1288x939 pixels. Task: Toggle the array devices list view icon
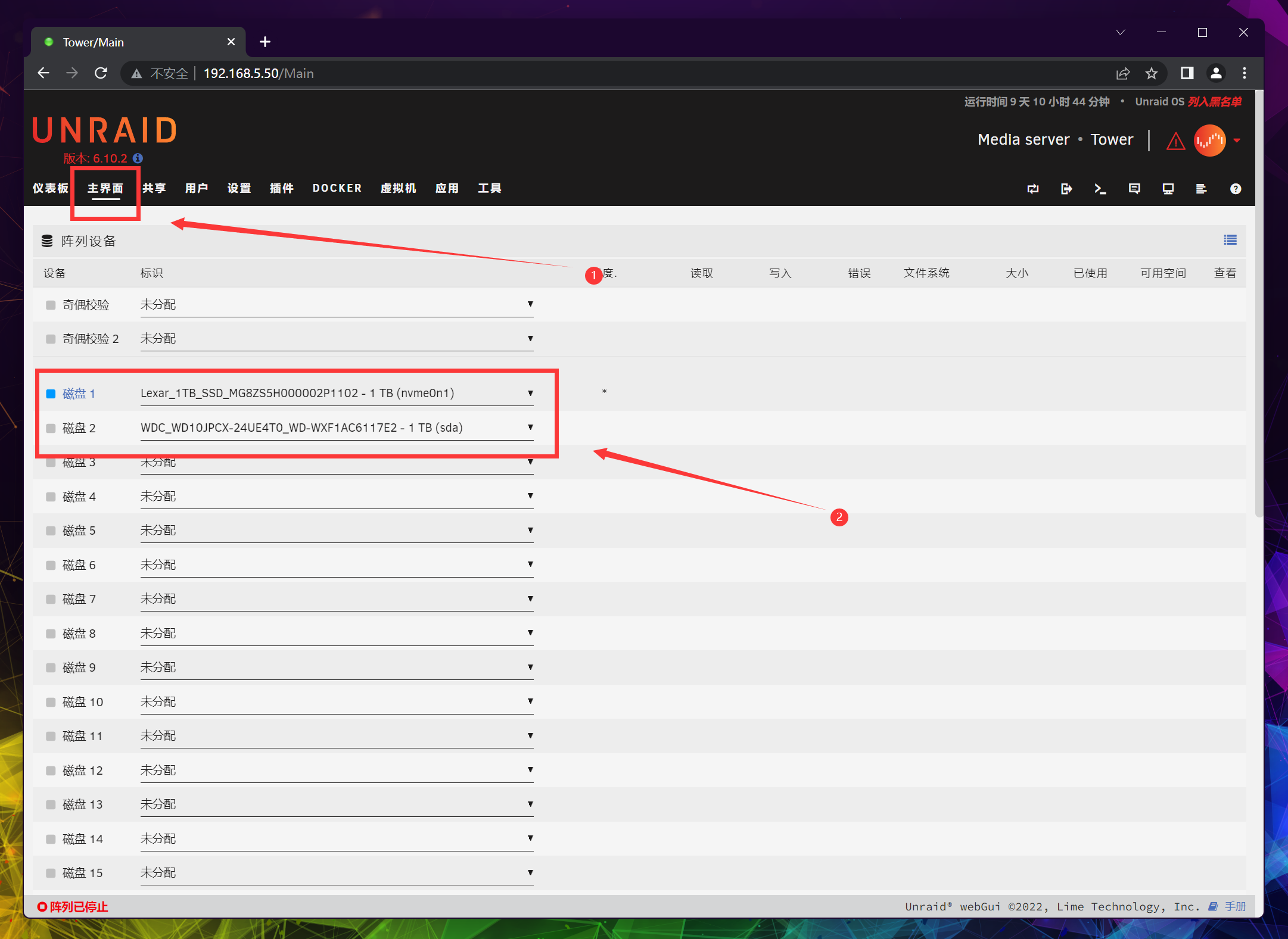click(1230, 240)
